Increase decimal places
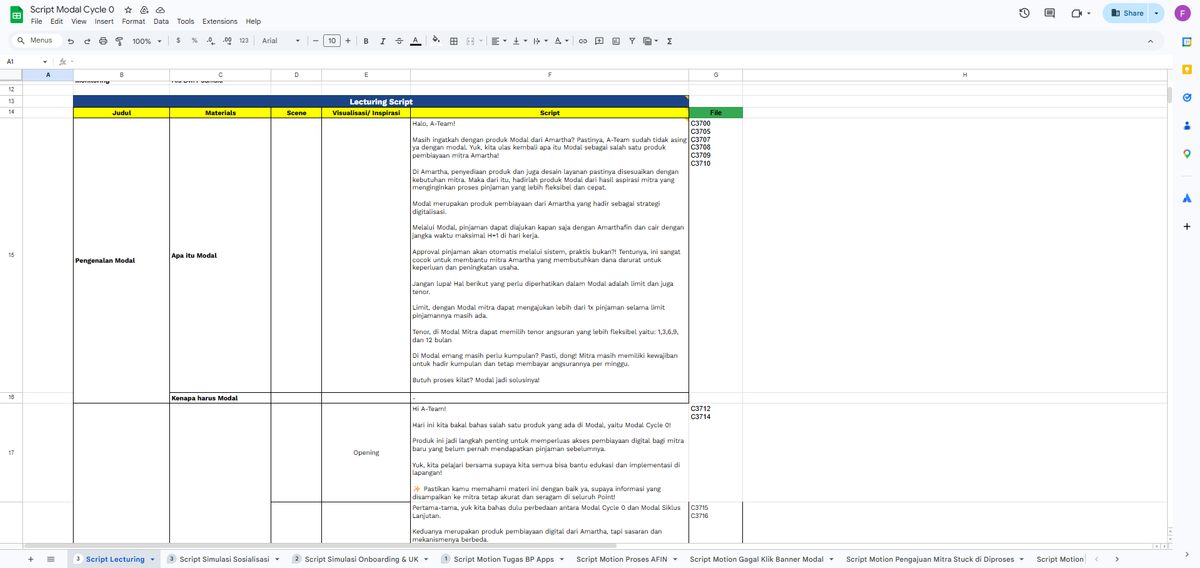This screenshot has width=1200, height=568. pyautogui.click(x=227, y=41)
